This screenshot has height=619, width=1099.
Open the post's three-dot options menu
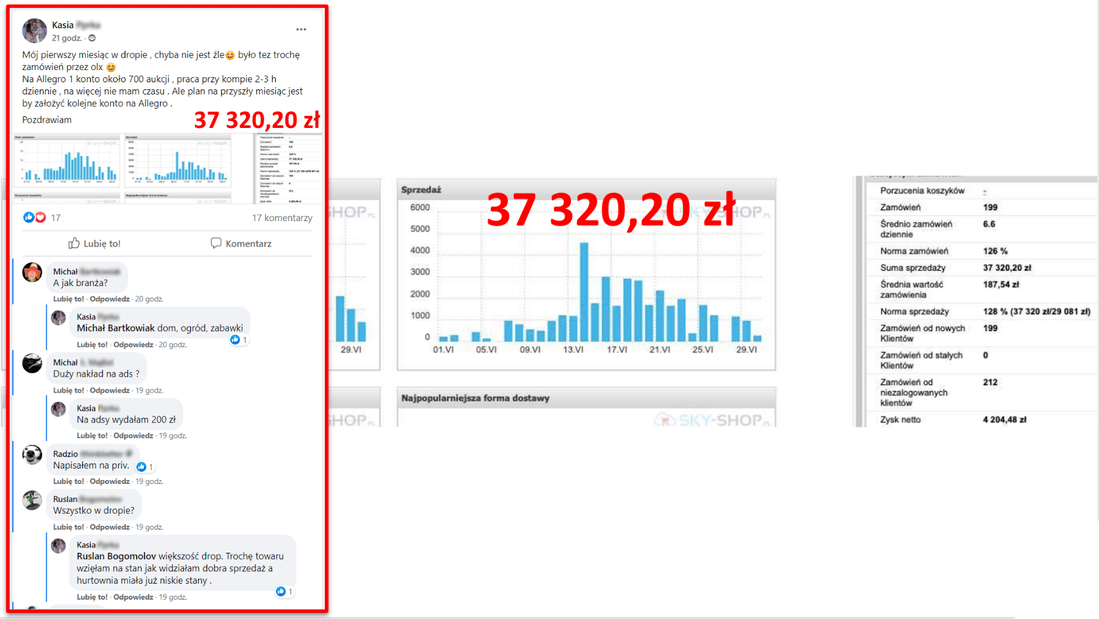point(301,29)
